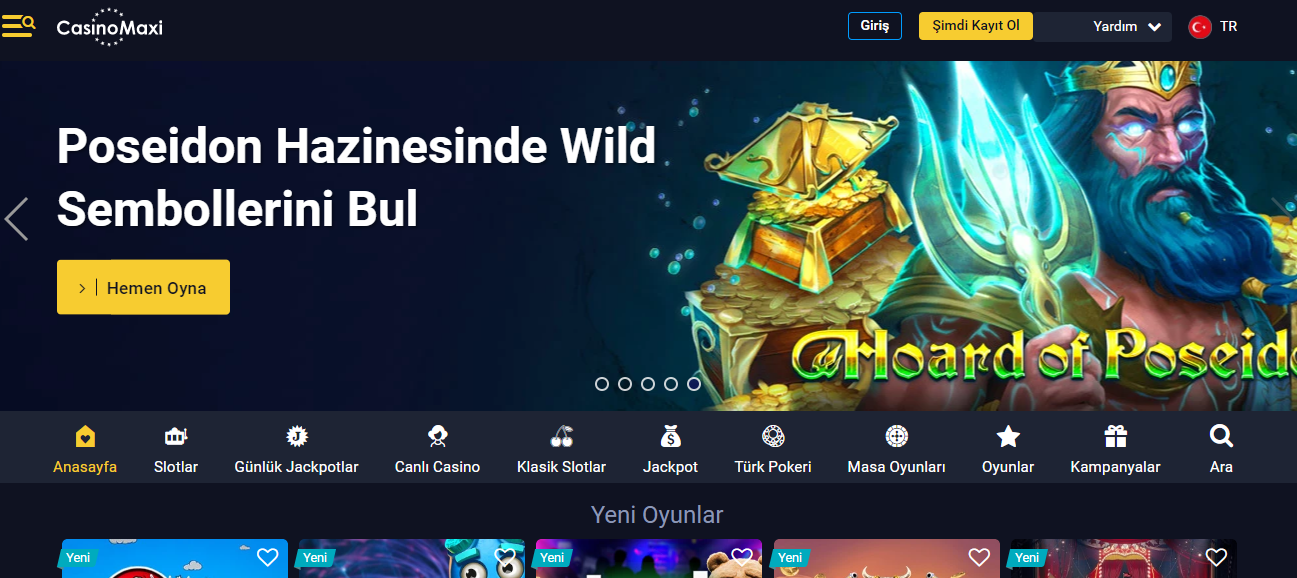Open Günlük Jackpotlar category
This screenshot has width=1297, height=578.
click(296, 450)
